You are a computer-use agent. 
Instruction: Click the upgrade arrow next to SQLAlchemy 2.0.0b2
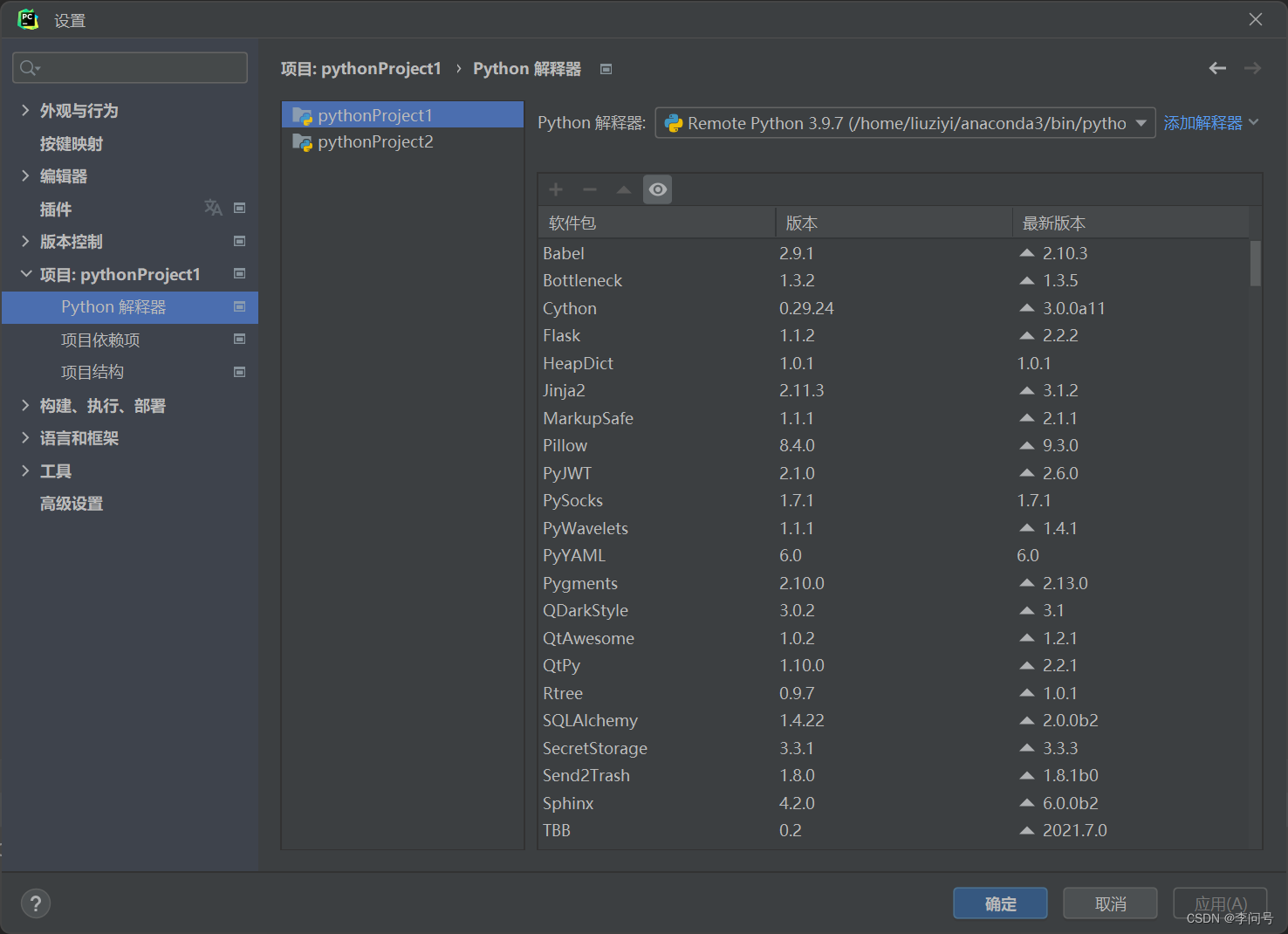coord(1027,720)
